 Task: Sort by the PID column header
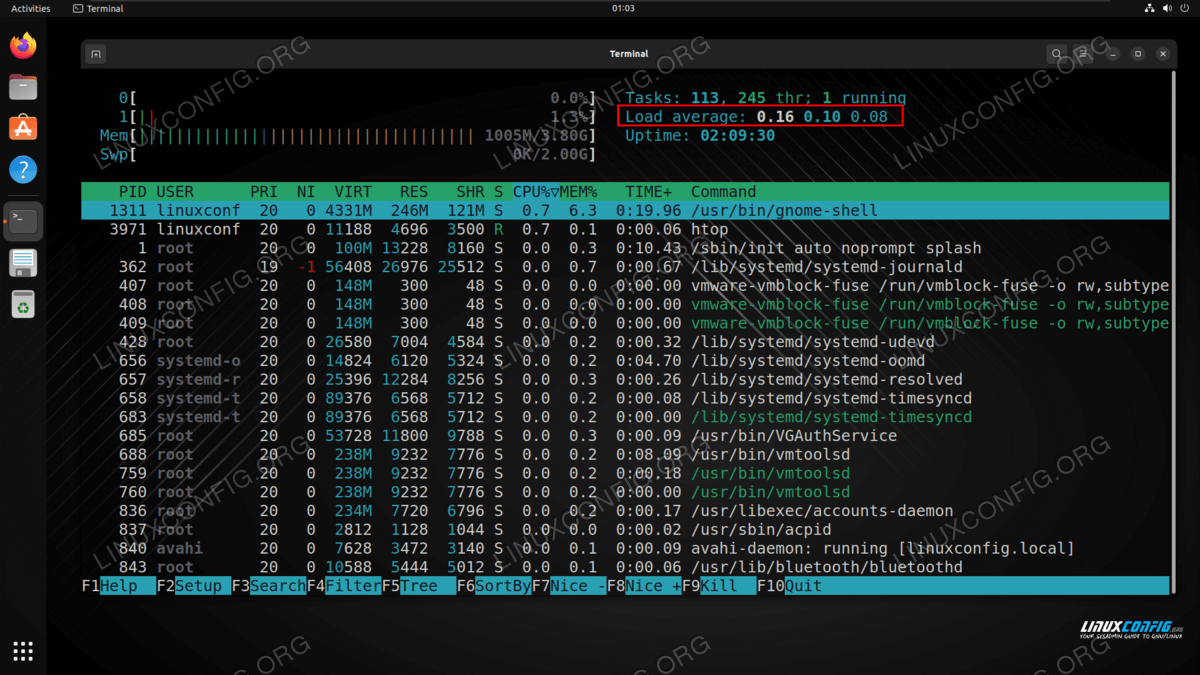click(132, 192)
